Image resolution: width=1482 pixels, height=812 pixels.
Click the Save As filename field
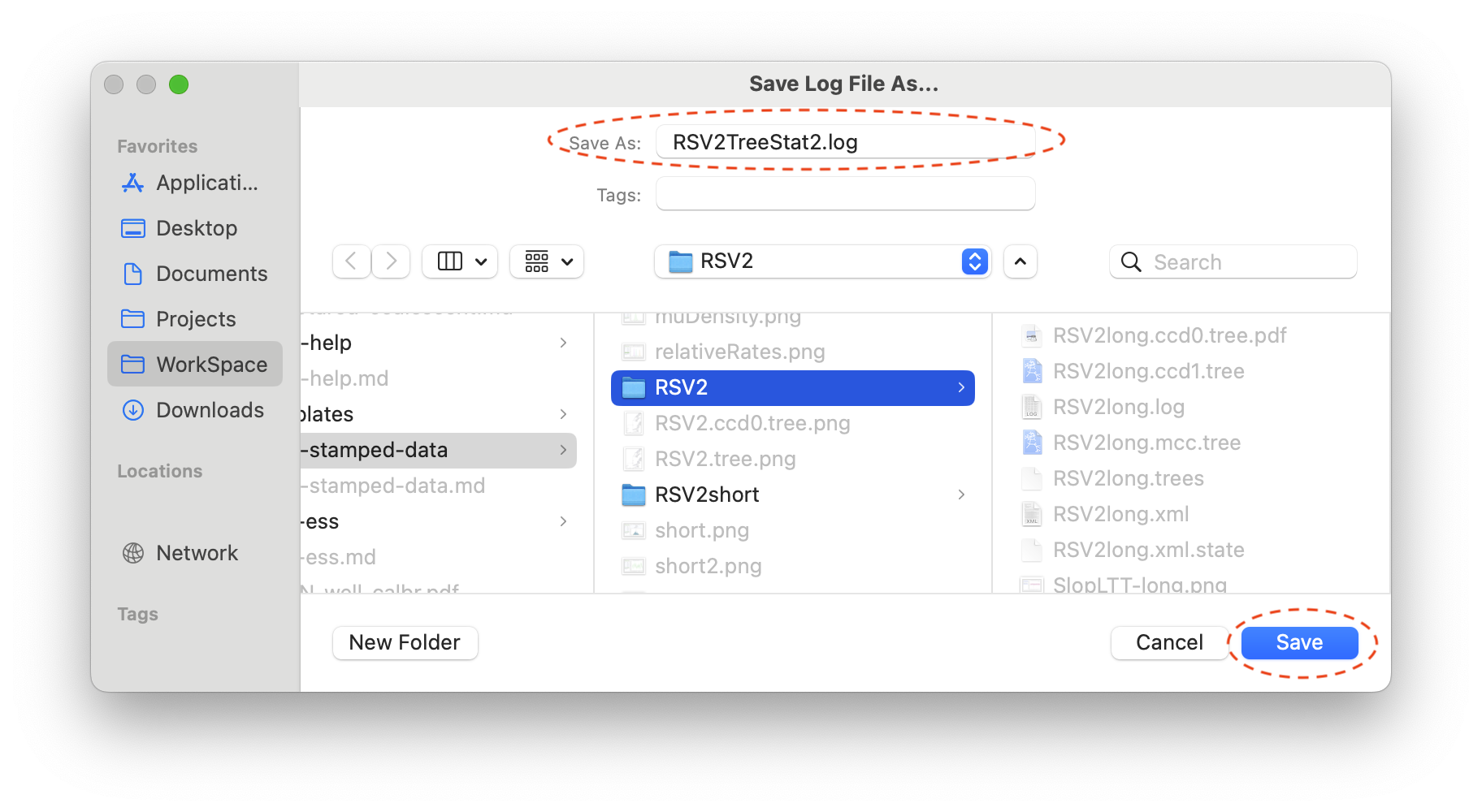pyautogui.click(x=845, y=142)
